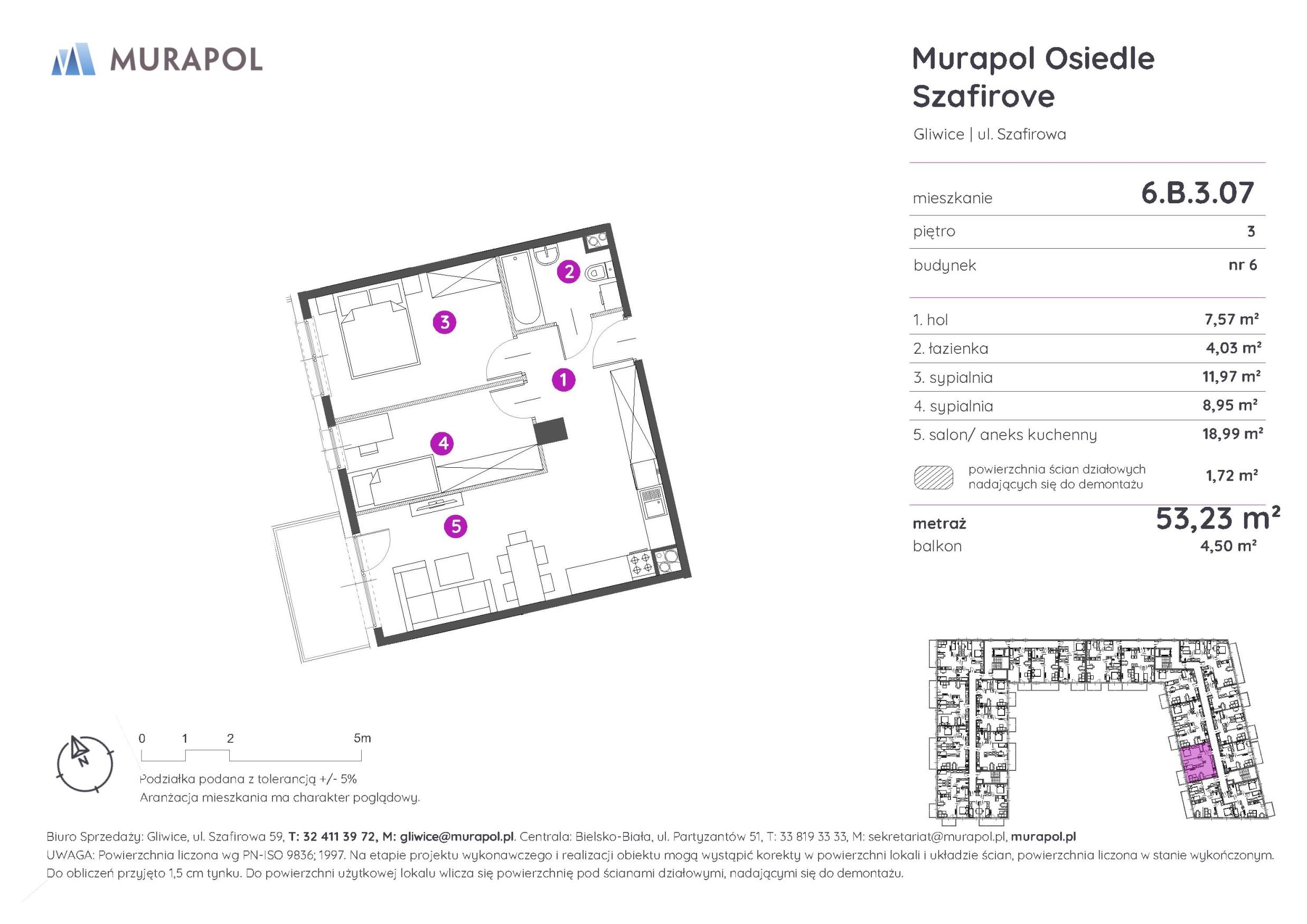Click the hatched partition-wall legend swatch
Viewport: 1307px width, 924px height.
[934, 477]
